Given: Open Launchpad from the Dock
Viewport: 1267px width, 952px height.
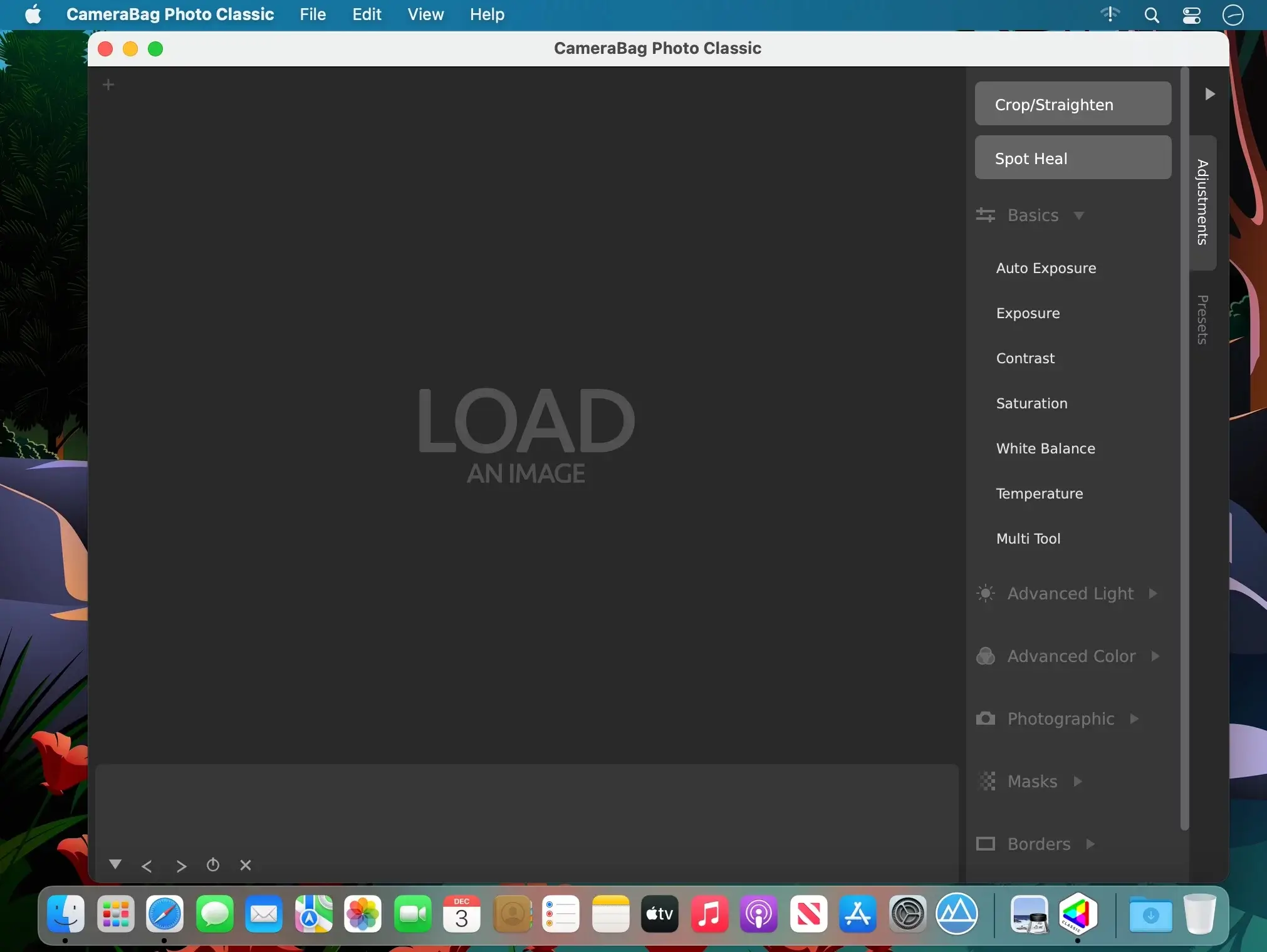Looking at the screenshot, I should (116, 914).
